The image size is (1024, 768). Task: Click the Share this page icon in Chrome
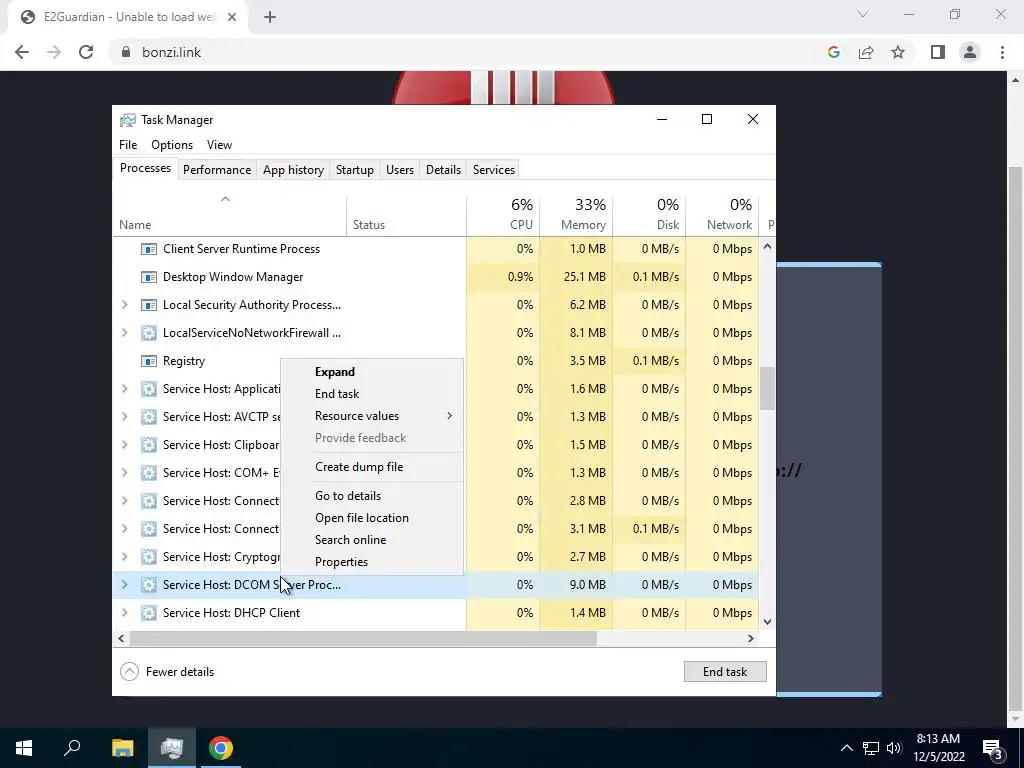click(866, 52)
